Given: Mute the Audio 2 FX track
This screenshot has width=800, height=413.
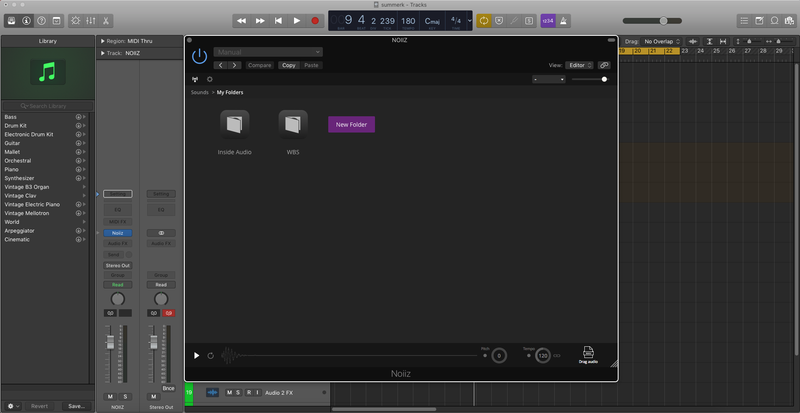Looking at the screenshot, I should click(229, 393).
